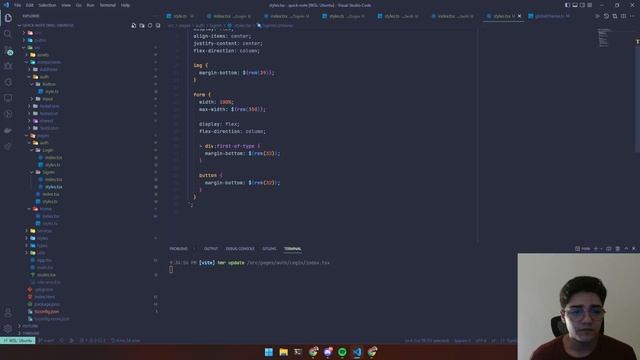Click the code minimap preview

[x=603, y=38]
